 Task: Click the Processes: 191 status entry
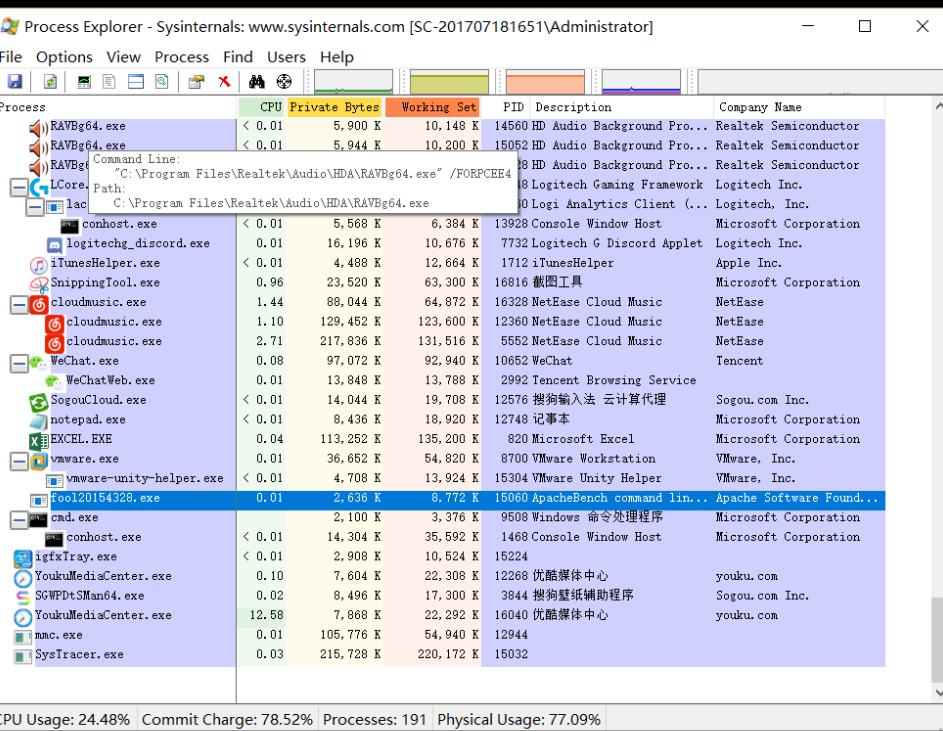pos(375,720)
